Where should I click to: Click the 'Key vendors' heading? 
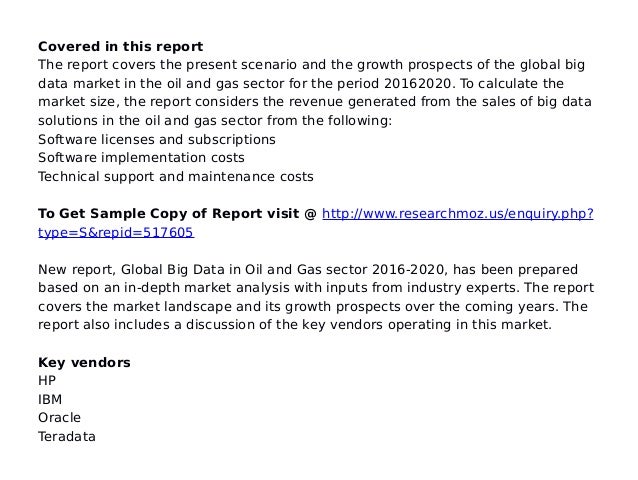point(84,362)
